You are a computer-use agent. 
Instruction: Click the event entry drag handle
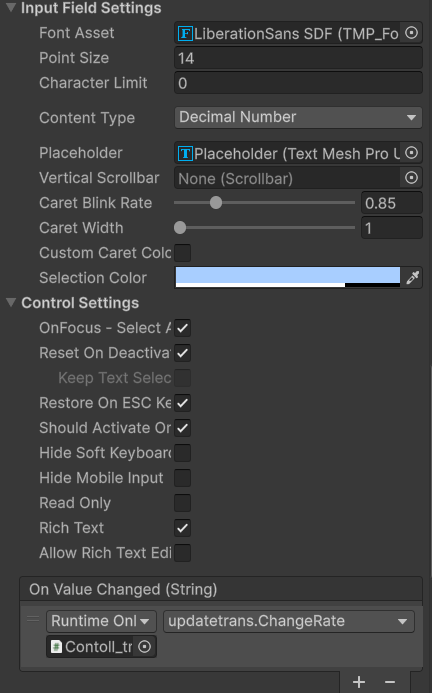coord(33,619)
